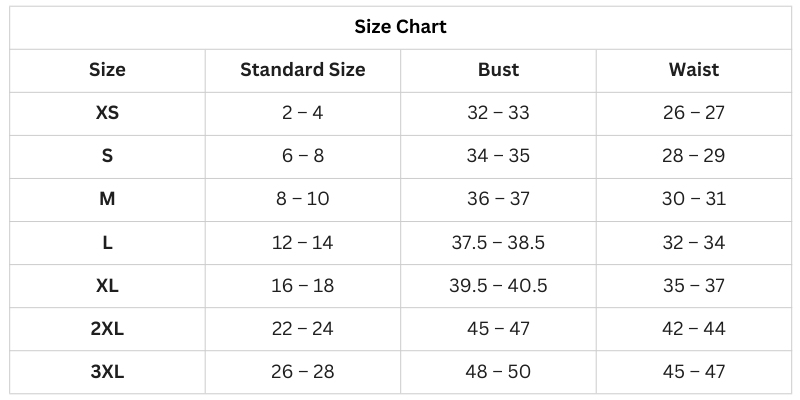Click the 30 – 31 waist cell
Screen dimensions: 800x400
pos(694,199)
